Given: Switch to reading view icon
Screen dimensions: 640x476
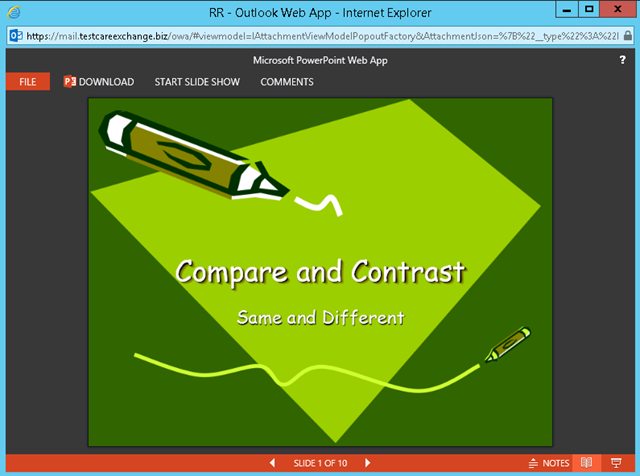Looking at the screenshot, I should pos(587,463).
